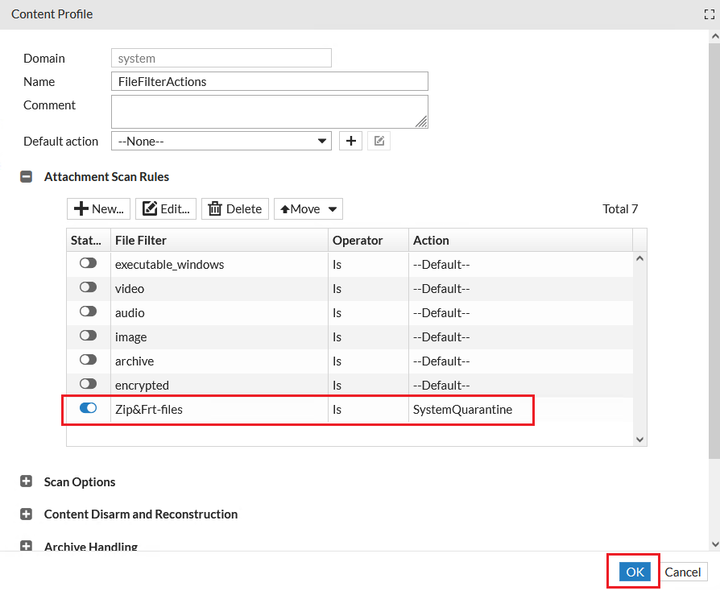Enable the executable_windows rule toggle

(x=88, y=264)
